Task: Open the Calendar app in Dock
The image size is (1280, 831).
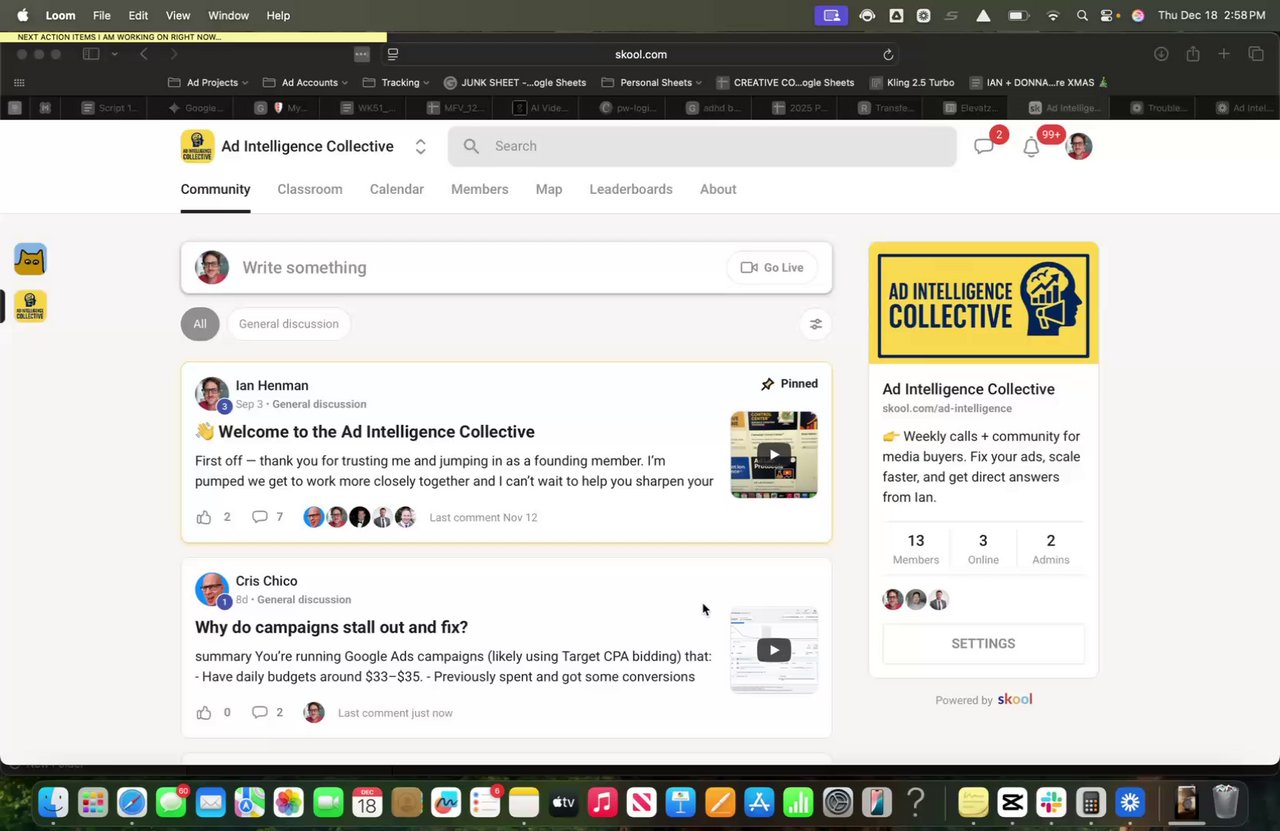Action: pyautogui.click(x=367, y=802)
